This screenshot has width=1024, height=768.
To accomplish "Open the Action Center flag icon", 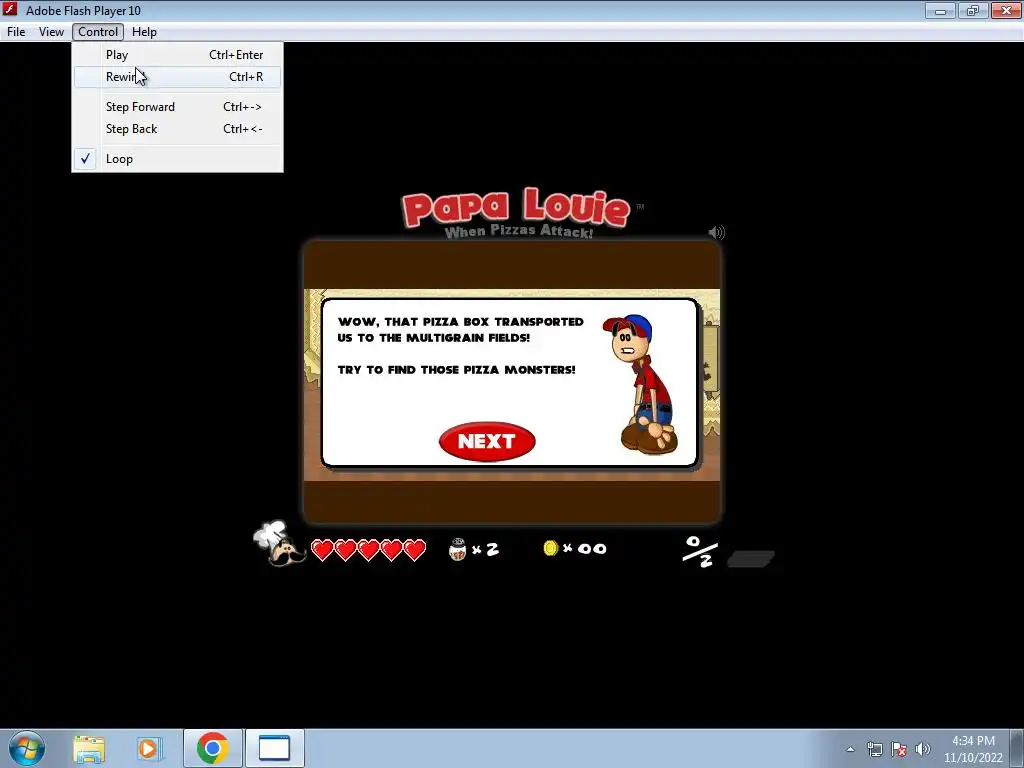I will click(899, 749).
